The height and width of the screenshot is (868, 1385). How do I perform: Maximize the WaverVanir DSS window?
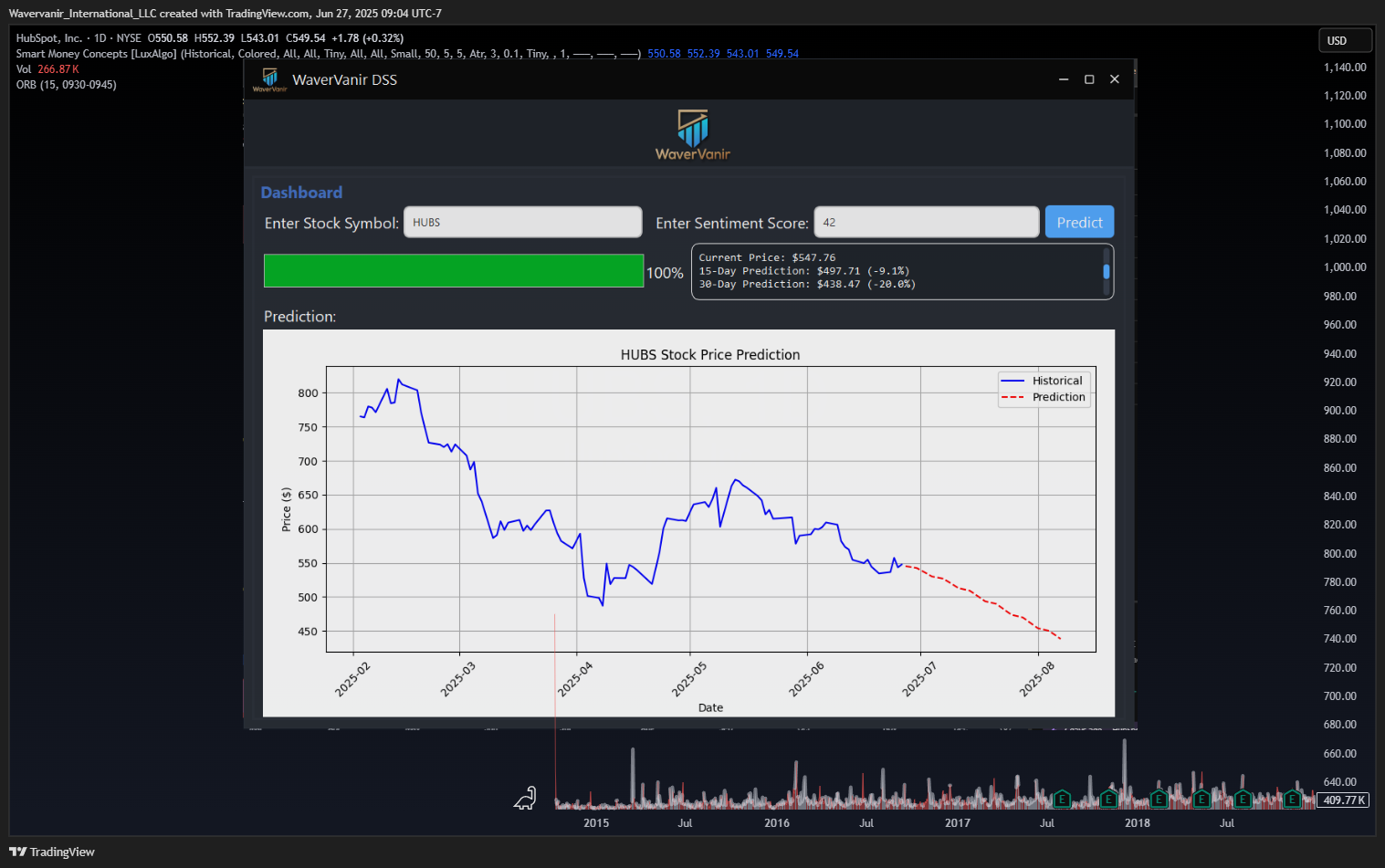coord(1089,79)
